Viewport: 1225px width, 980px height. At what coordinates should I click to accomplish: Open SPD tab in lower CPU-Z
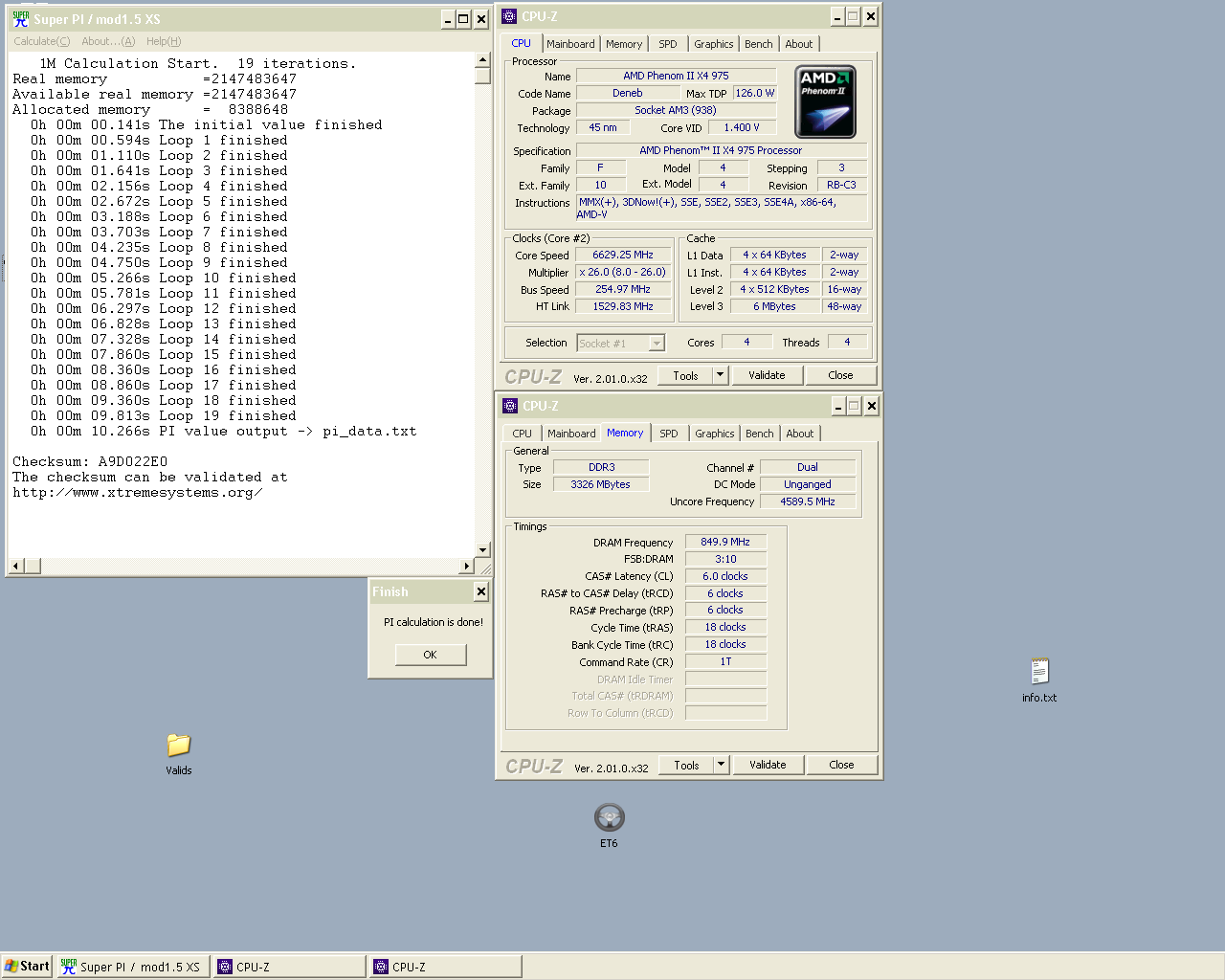tap(669, 434)
